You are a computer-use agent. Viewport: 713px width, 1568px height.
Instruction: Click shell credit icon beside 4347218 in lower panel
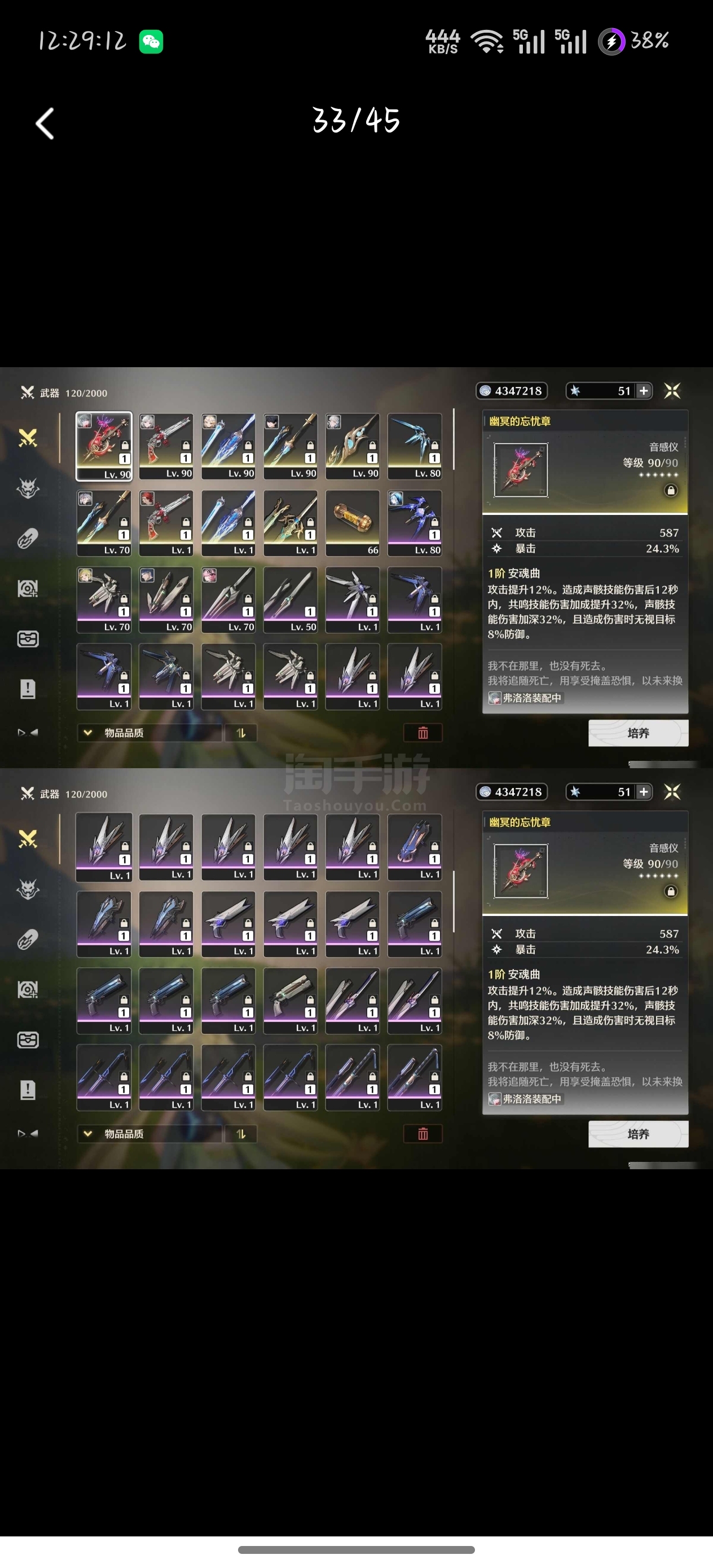485,792
